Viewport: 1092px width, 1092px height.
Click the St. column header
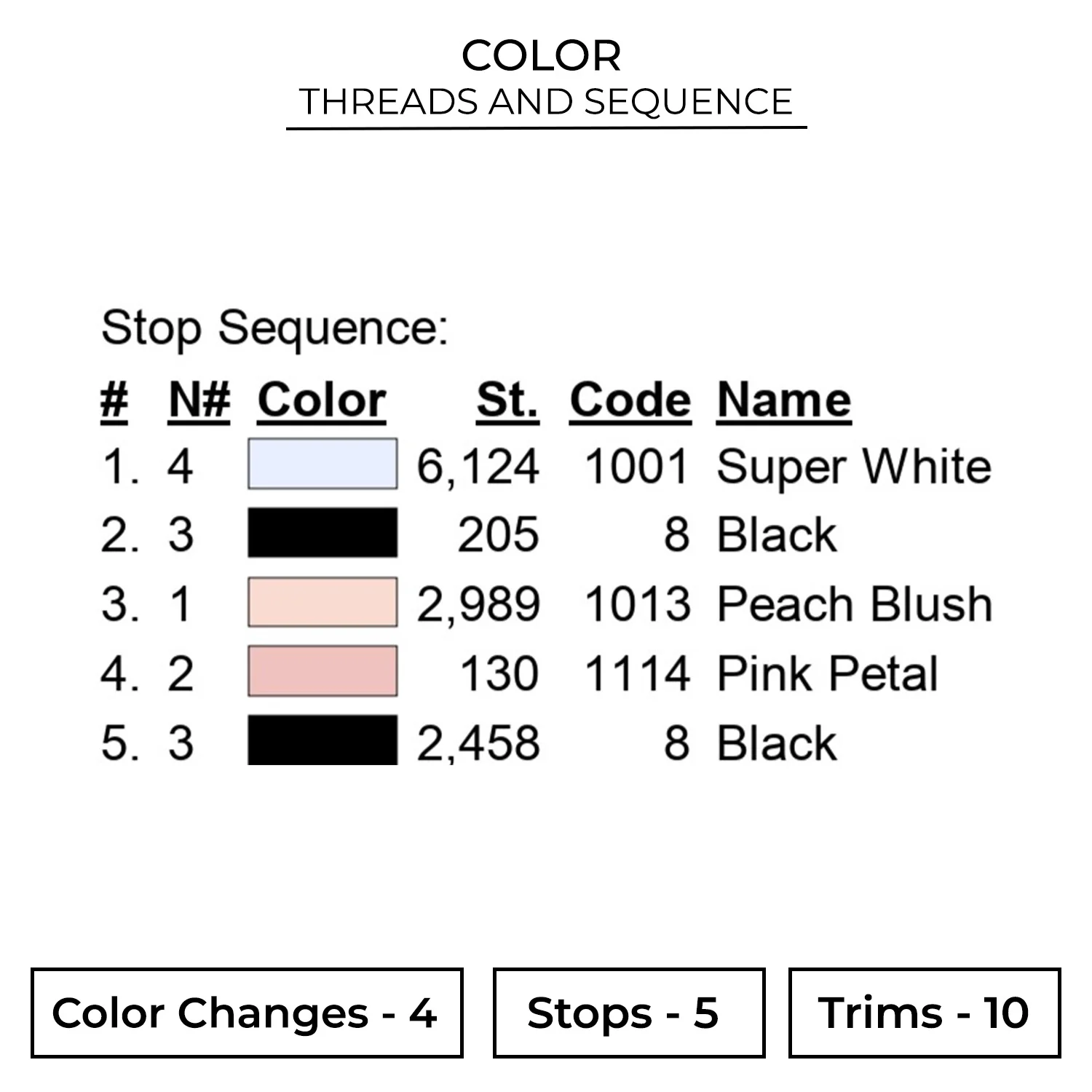[x=507, y=400]
